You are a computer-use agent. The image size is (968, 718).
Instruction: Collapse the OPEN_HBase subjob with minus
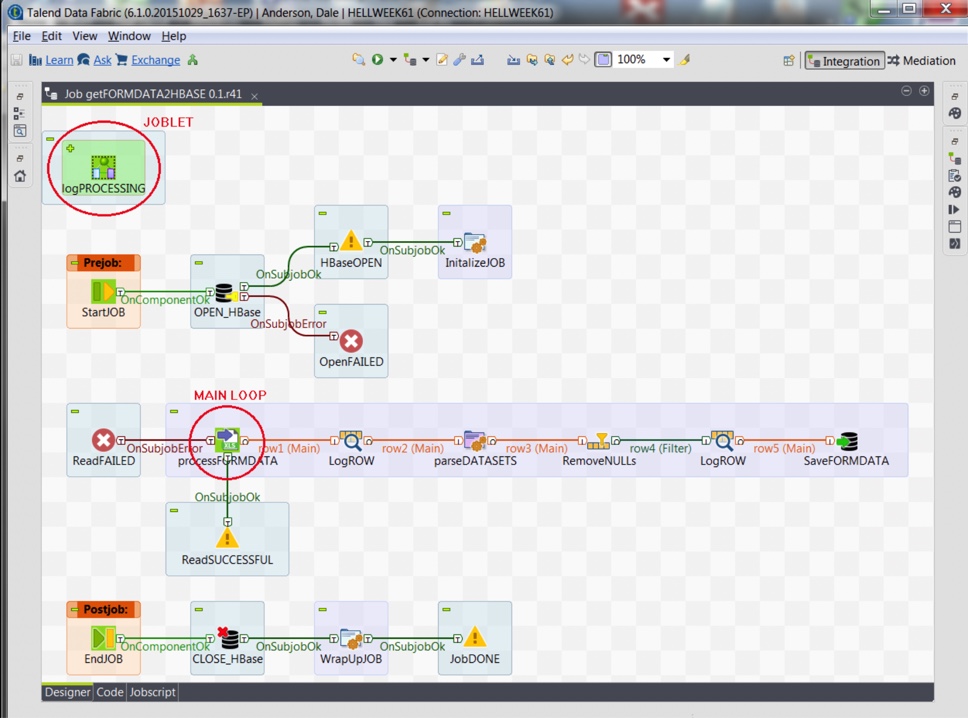(x=199, y=262)
